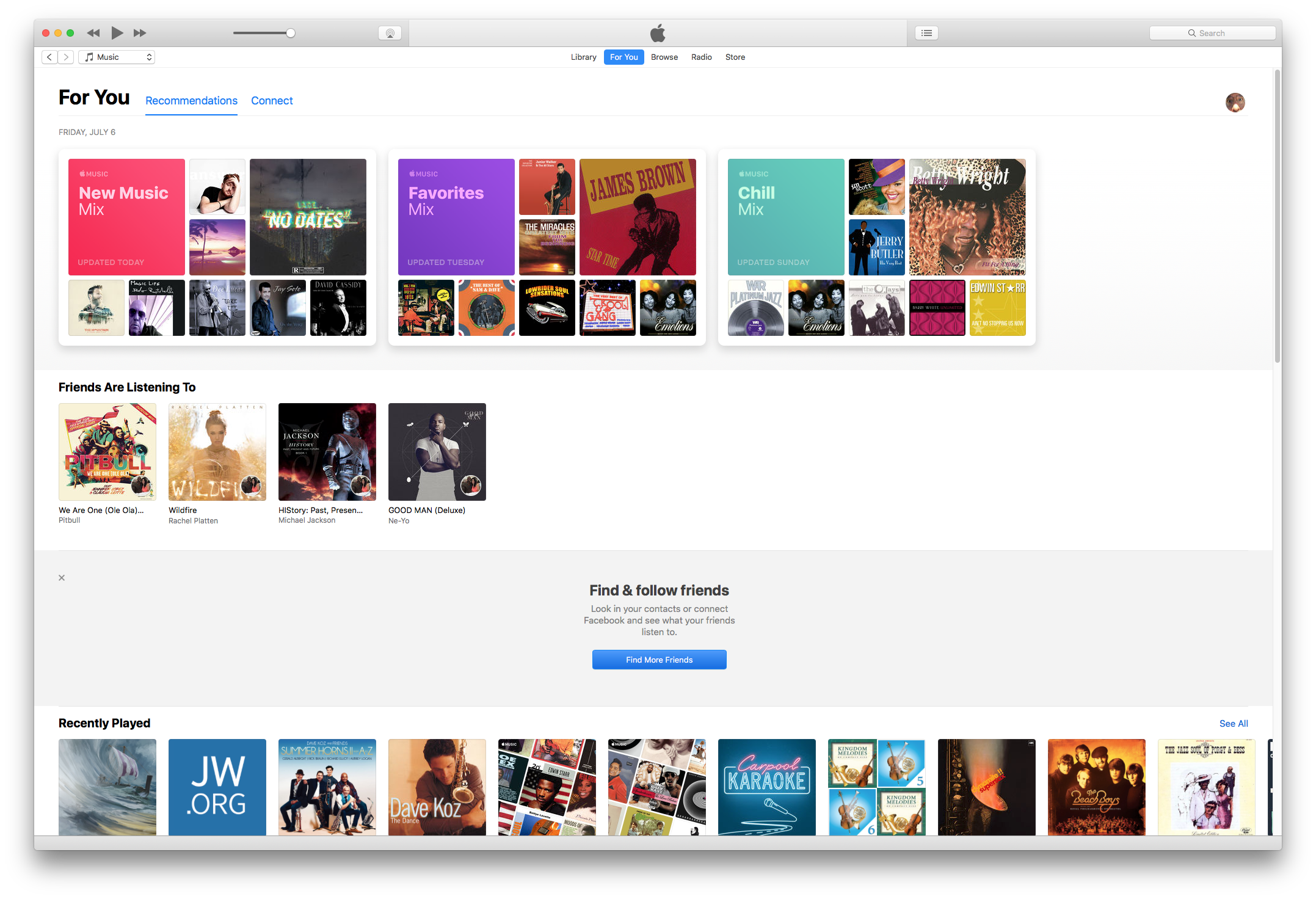This screenshot has width=1316, height=899.
Task: Click the Michael Jackson artist name
Action: click(x=307, y=520)
